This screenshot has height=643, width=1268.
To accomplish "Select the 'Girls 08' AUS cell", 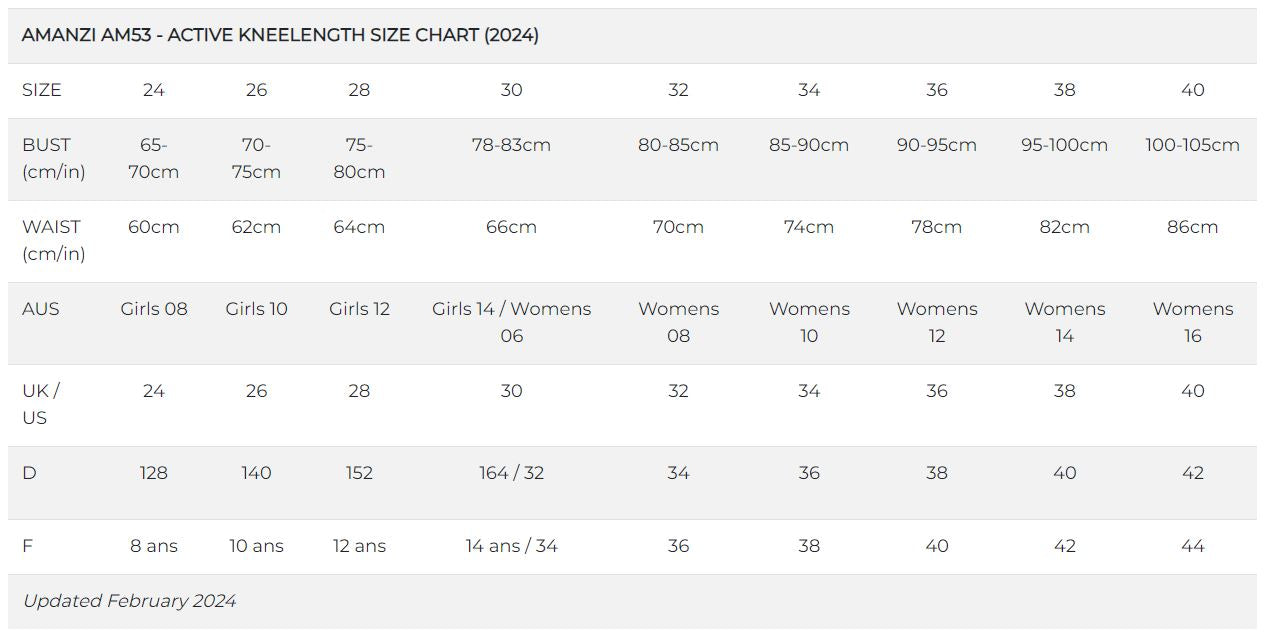I will (154, 309).
